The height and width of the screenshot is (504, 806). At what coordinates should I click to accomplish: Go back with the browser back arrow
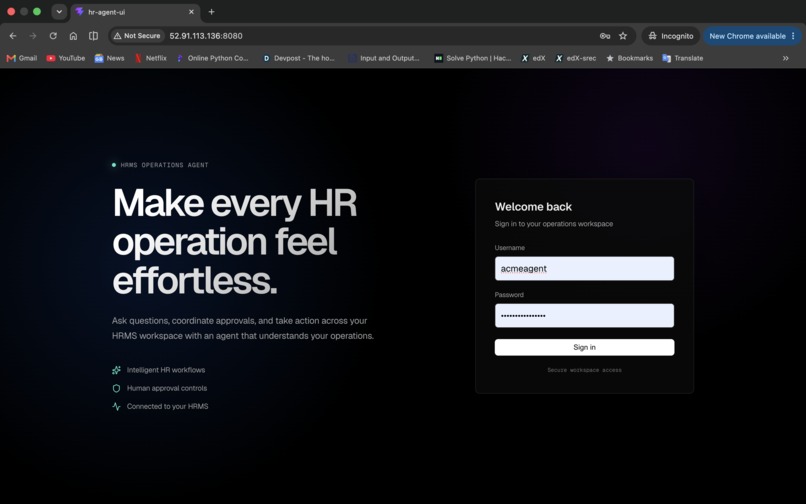point(13,36)
